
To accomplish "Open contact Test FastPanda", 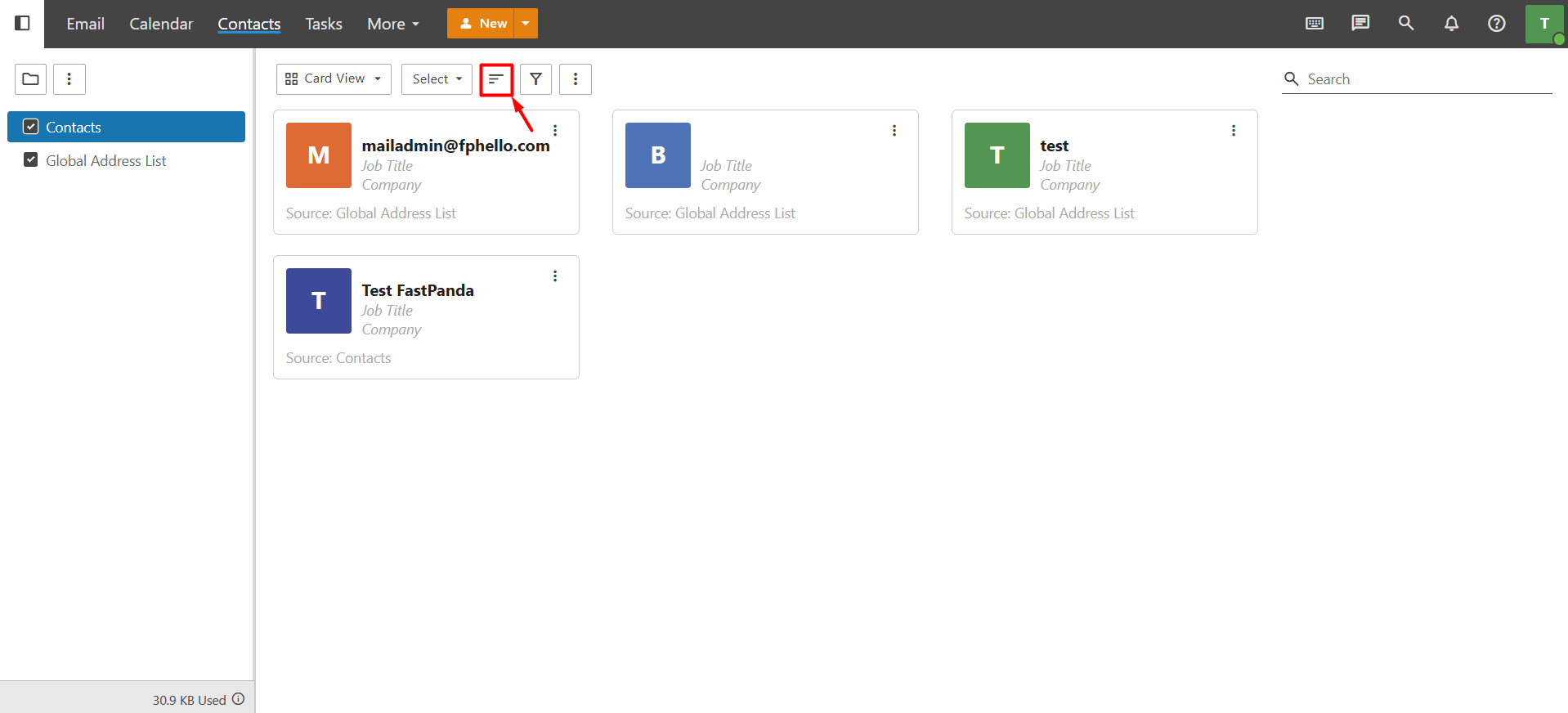I will (x=418, y=290).
